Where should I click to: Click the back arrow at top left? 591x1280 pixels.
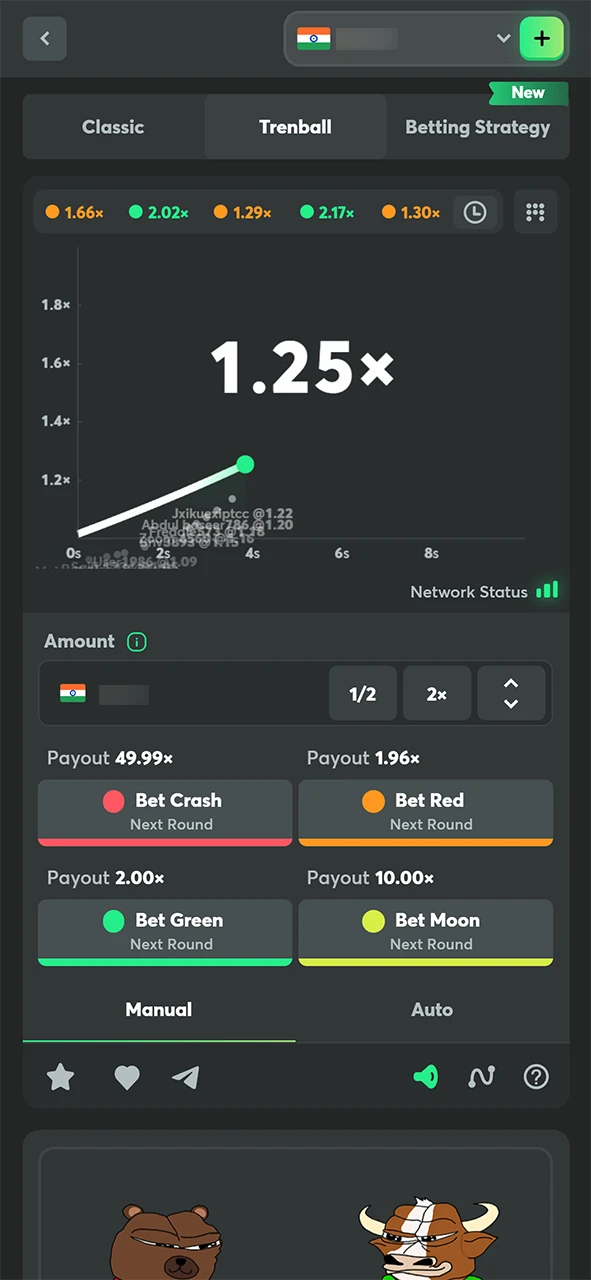coord(44,38)
